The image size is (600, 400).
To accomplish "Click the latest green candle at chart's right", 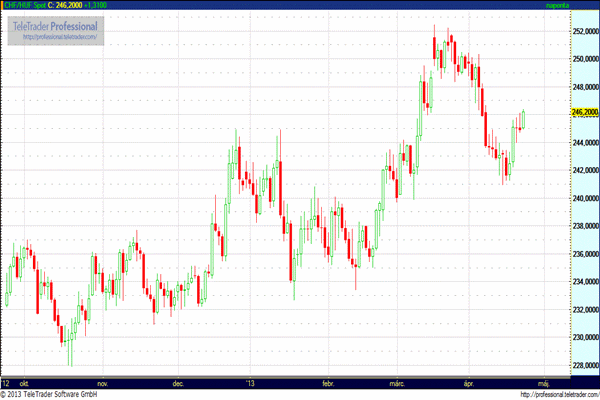I will (524, 119).
